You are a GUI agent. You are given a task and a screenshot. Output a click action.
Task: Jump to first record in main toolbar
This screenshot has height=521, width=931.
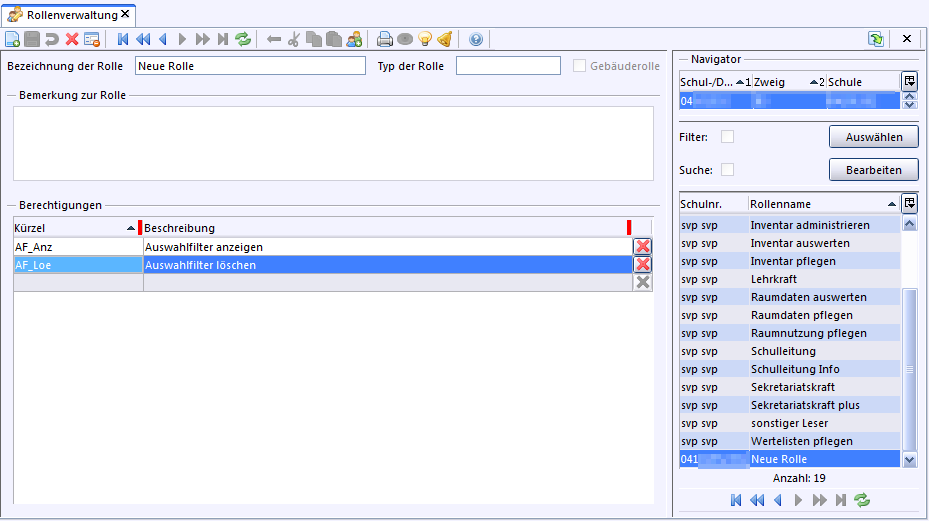pos(123,40)
